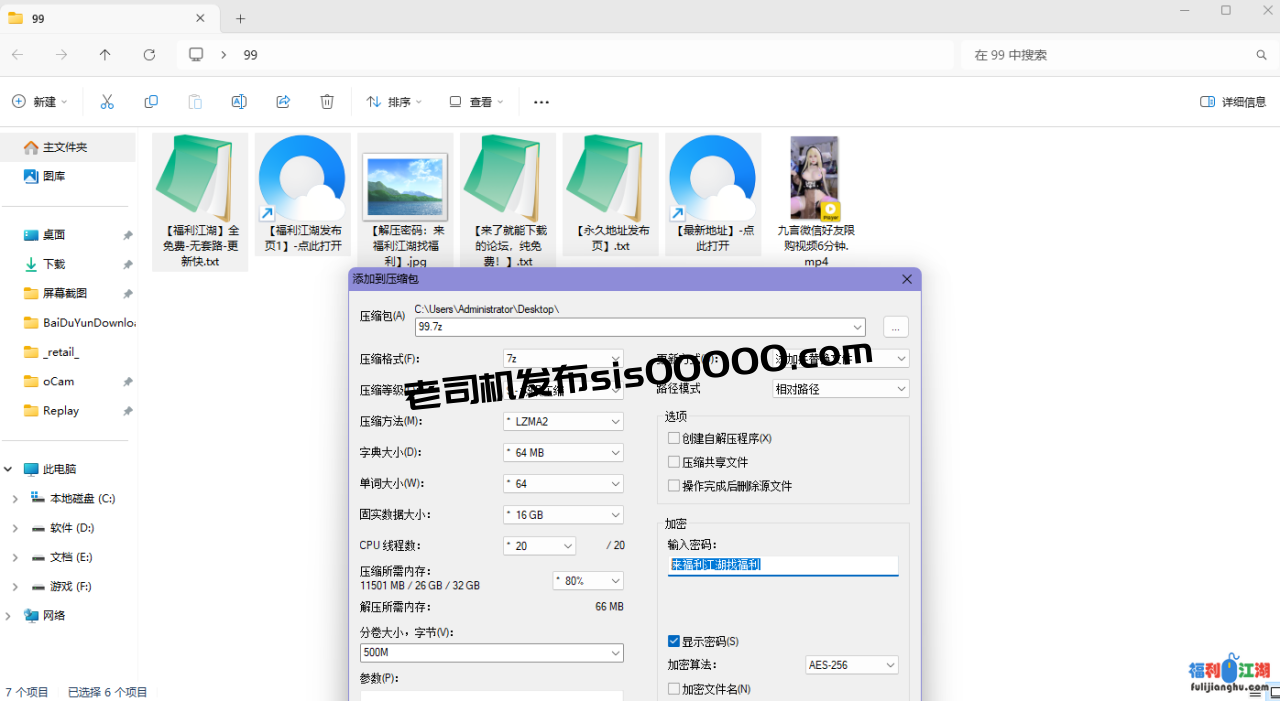The image size is (1280, 701).
Task: Click the Share icon in toolbar
Action: click(x=283, y=102)
